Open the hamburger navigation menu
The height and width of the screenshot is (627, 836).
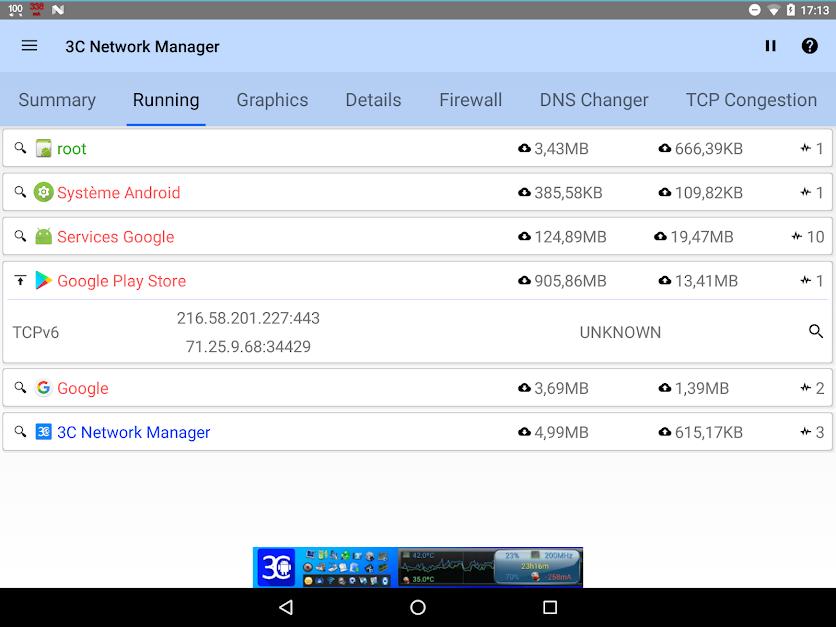pyautogui.click(x=29, y=46)
